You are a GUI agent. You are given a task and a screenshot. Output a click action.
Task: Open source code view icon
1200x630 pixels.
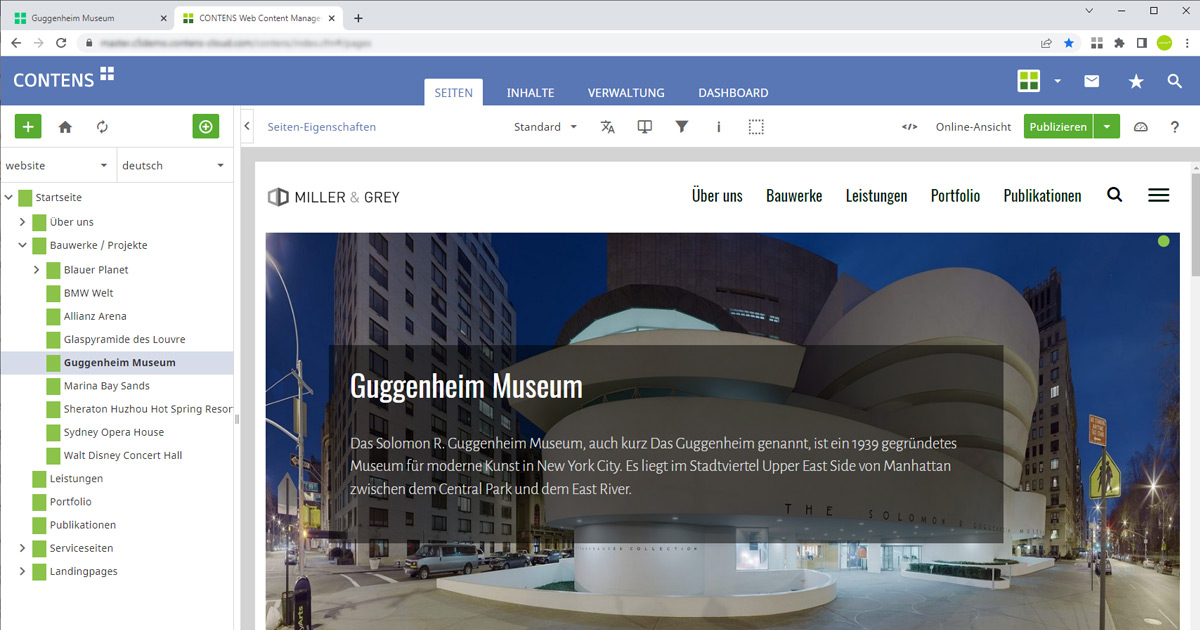click(909, 127)
